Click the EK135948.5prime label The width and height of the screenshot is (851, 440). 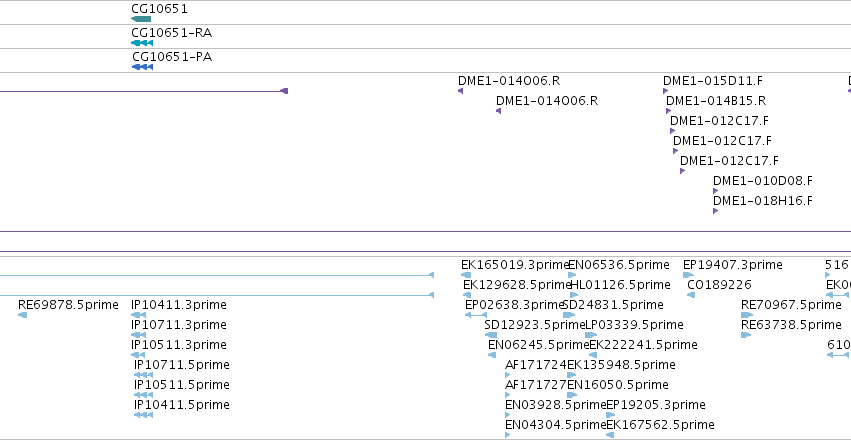click(621, 365)
